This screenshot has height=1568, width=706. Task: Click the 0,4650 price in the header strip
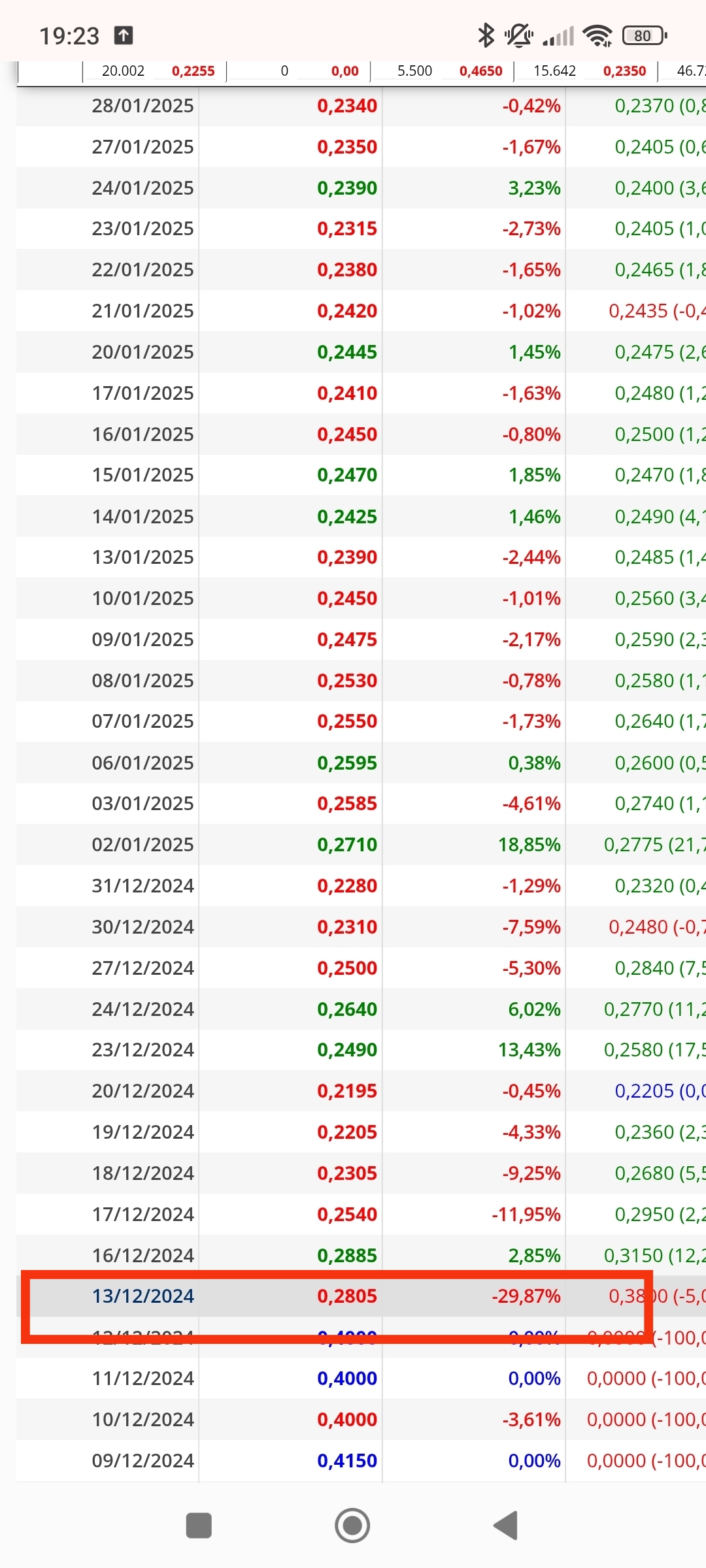pos(481,71)
